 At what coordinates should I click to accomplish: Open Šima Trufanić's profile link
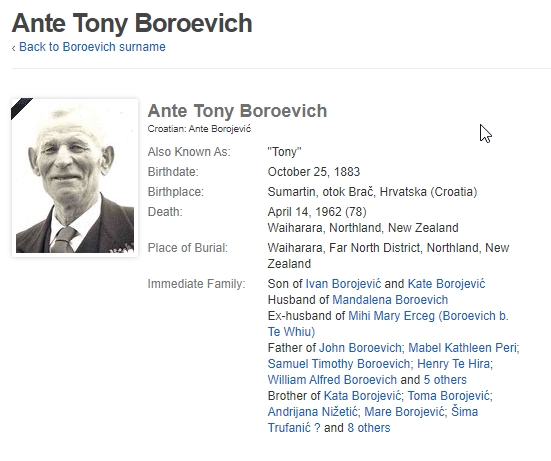click(372, 420)
